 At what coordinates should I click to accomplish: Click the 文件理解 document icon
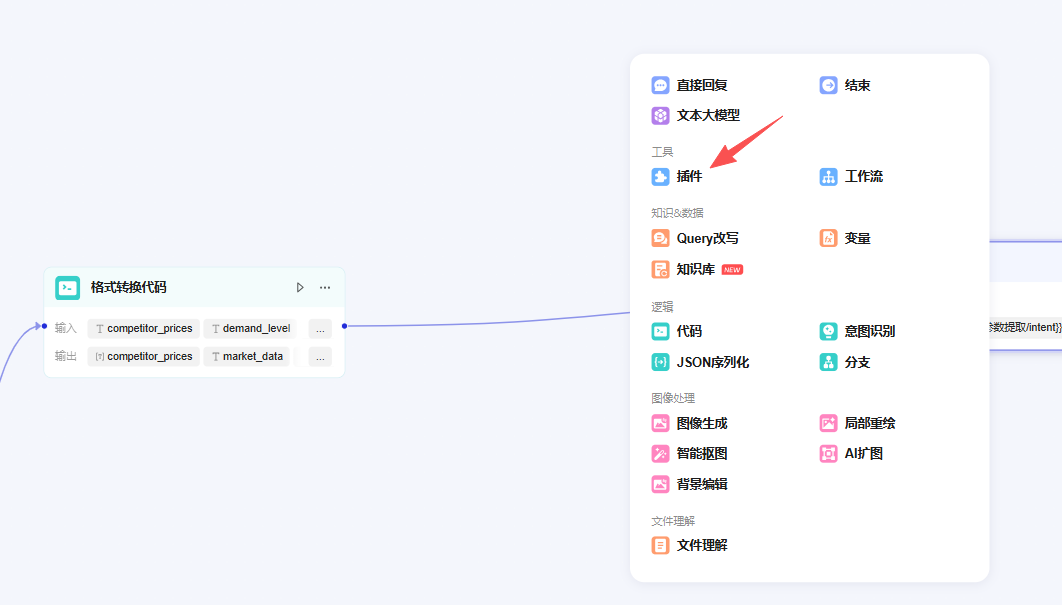point(660,545)
